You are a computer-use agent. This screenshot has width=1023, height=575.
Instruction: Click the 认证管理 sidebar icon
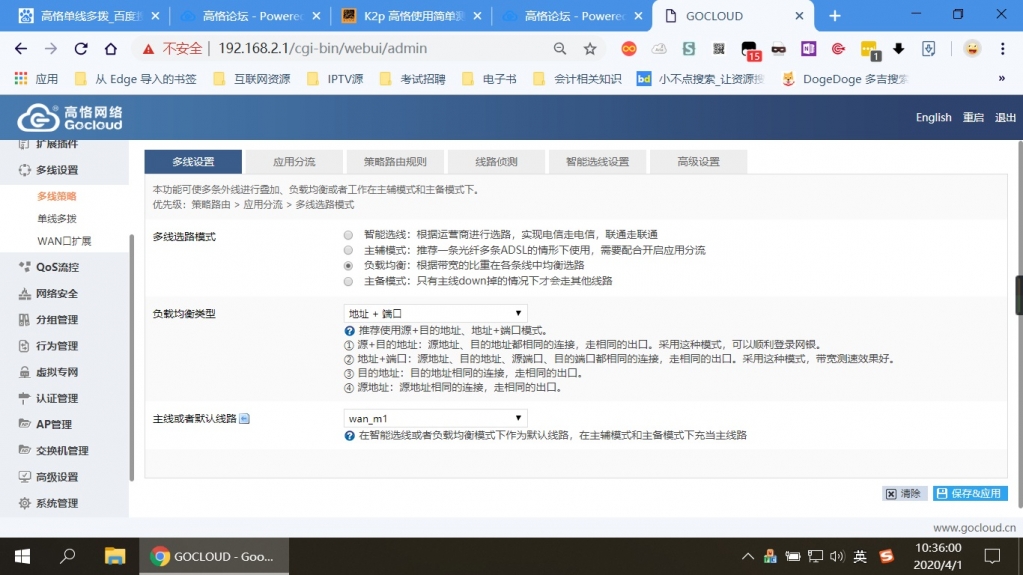click(x=25, y=398)
